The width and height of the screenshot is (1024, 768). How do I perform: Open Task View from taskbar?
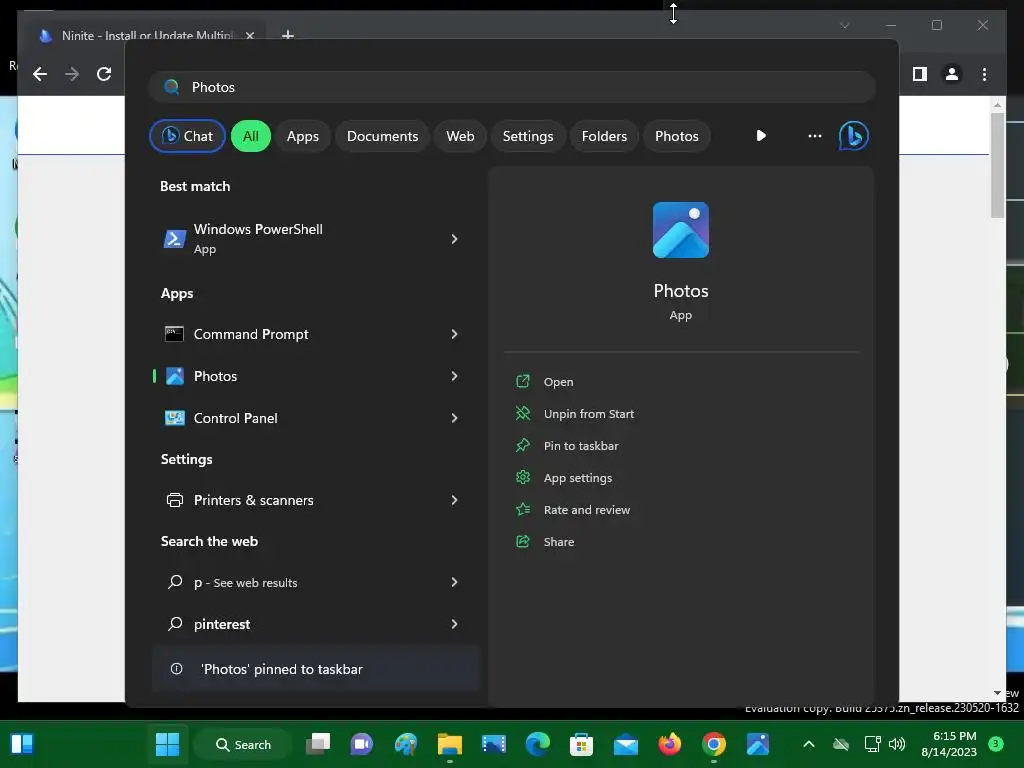[318, 744]
